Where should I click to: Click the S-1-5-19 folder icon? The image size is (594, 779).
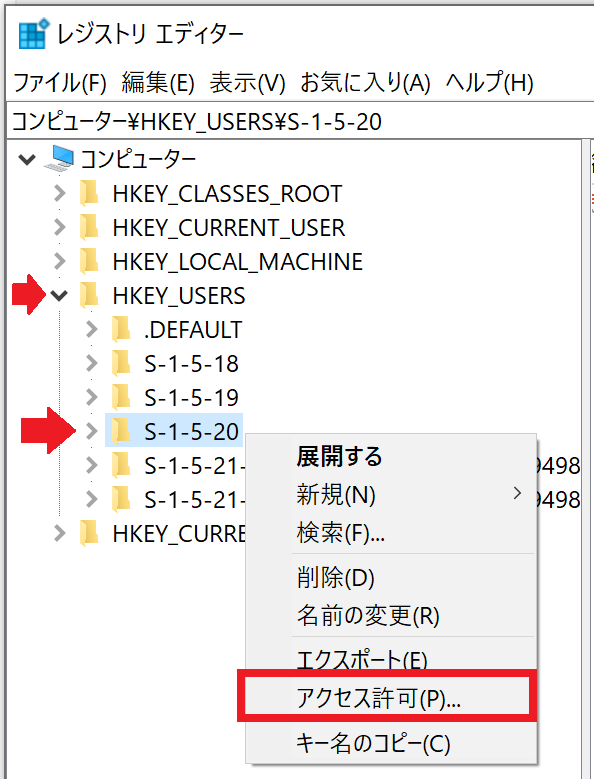point(121,397)
